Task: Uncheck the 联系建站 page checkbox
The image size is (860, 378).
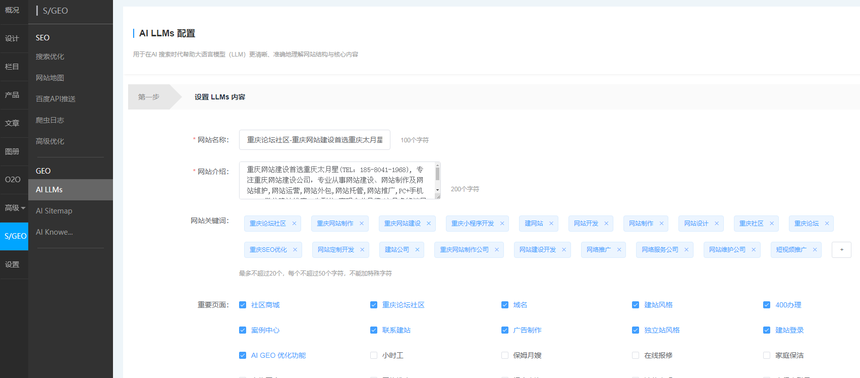Action: 374,330
